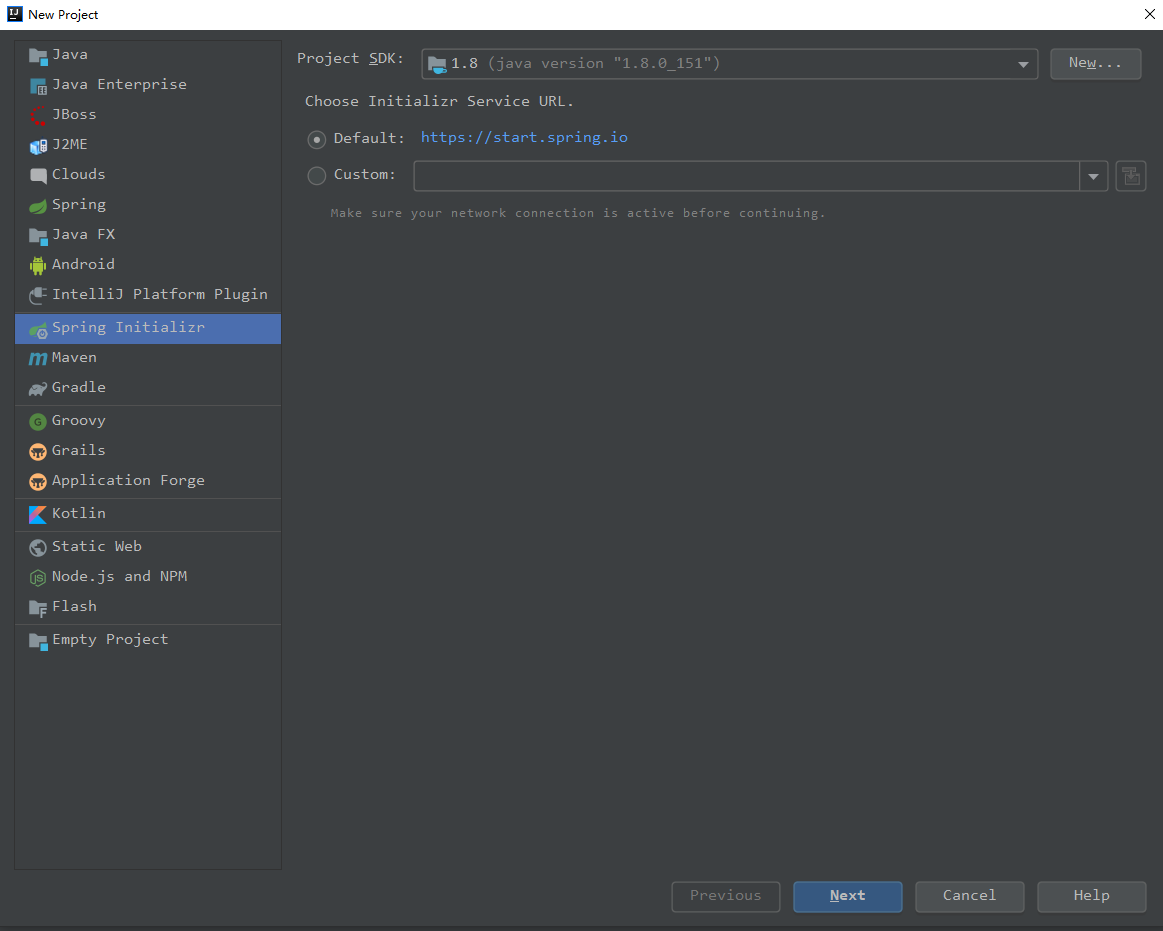Open the Project SDK dropdown

[x=1023, y=63]
